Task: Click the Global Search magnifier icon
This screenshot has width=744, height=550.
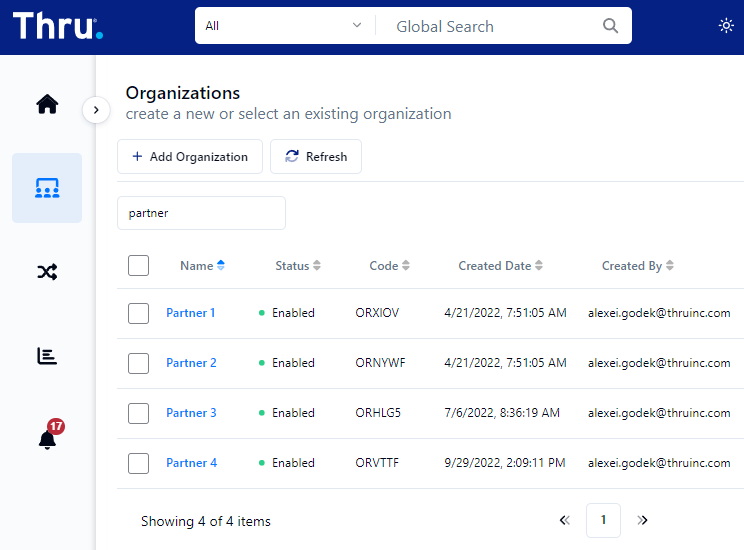Action: [x=610, y=26]
